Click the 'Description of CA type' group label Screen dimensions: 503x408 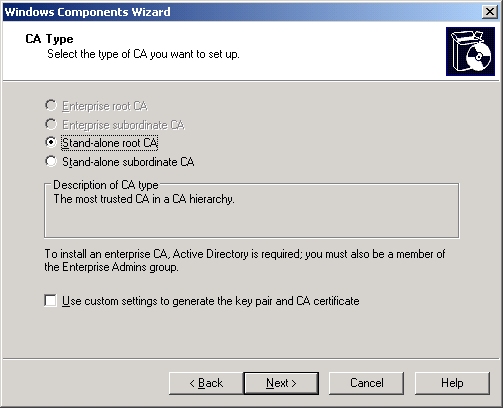coord(106,185)
